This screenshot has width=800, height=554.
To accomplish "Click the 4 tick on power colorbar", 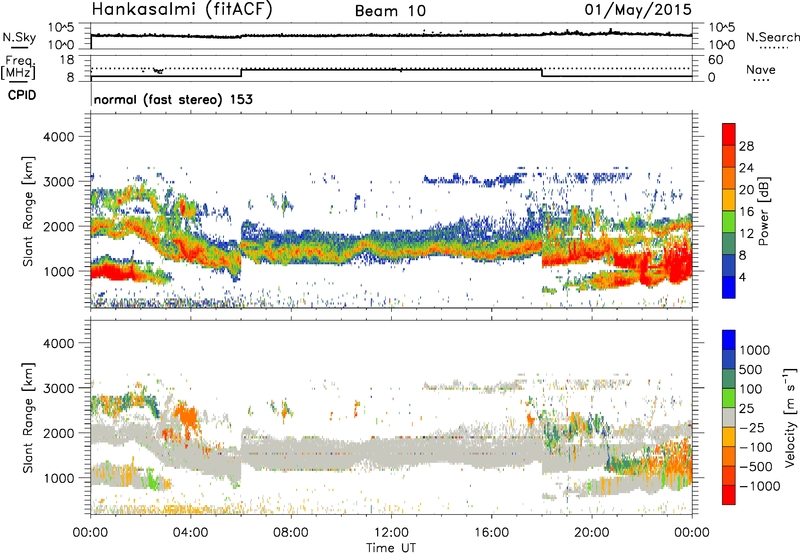I will click(743, 277).
